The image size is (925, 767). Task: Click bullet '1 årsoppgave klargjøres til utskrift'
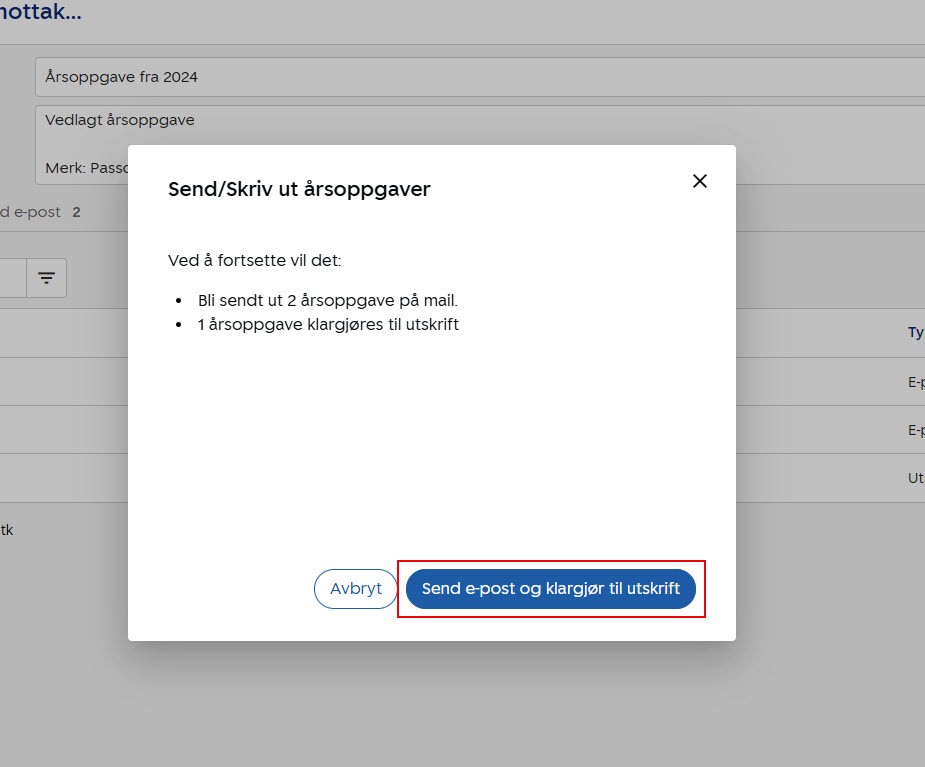click(x=325, y=324)
